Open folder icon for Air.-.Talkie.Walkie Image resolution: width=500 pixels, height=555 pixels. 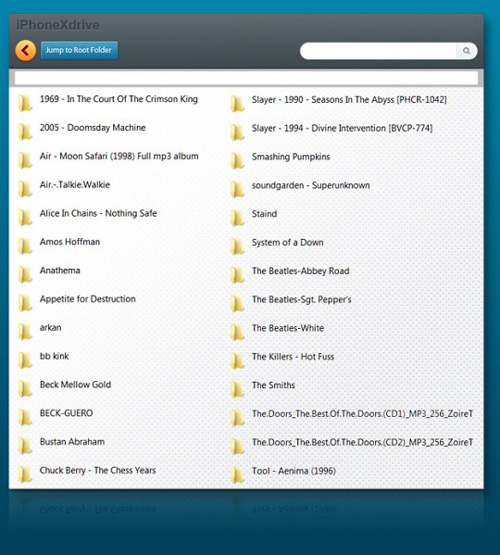[25, 189]
